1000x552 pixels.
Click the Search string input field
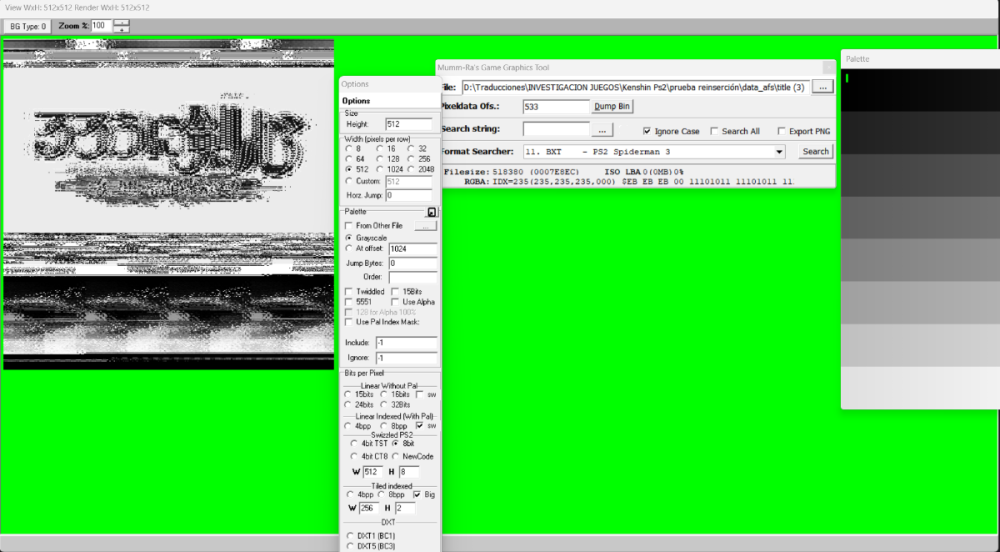(x=555, y=129)
